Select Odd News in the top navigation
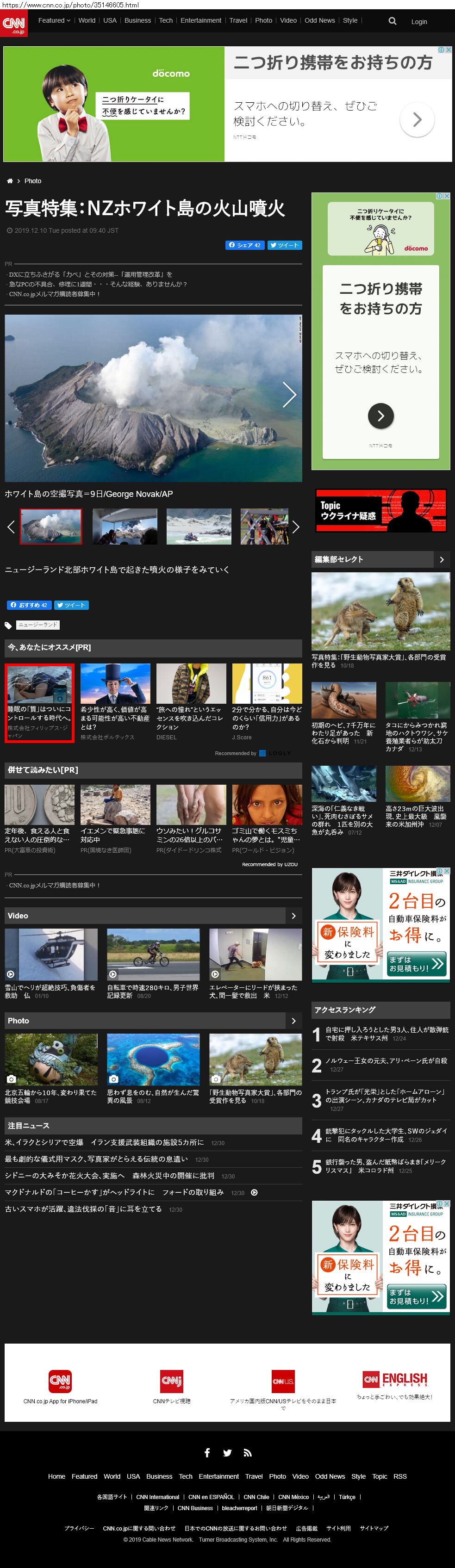Viewport: 455px width, 1568px height. click(x=319, y=21)
